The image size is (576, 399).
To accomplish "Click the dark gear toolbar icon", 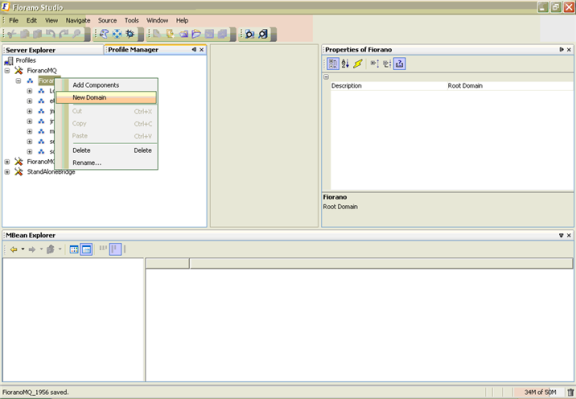I will 130,34.
